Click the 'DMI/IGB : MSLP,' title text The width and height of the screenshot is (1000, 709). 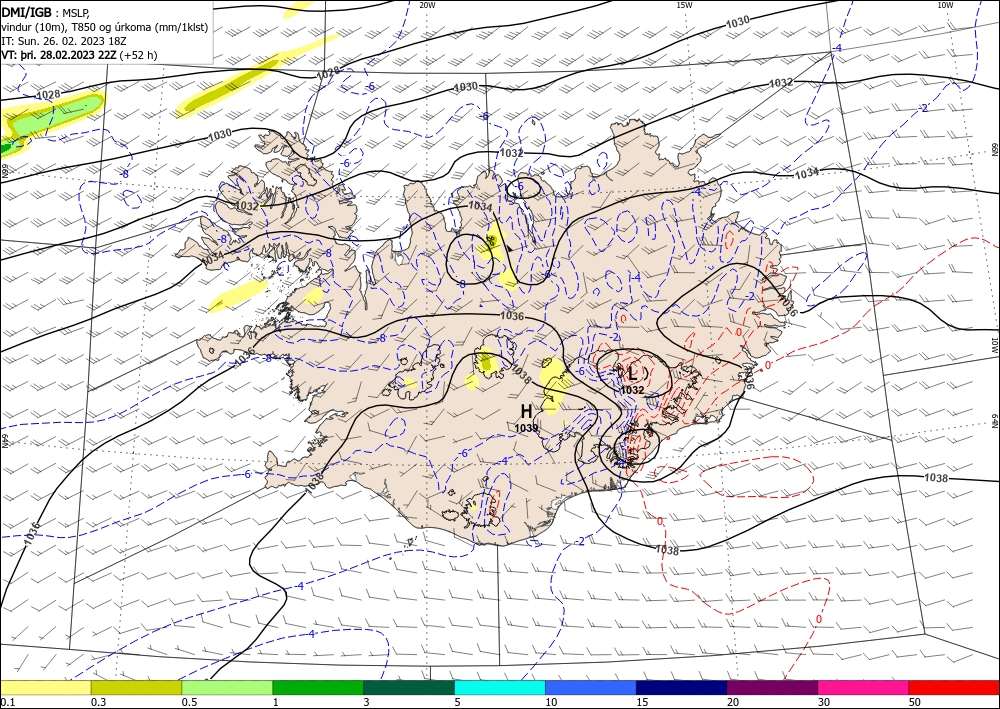coord(46,11)
